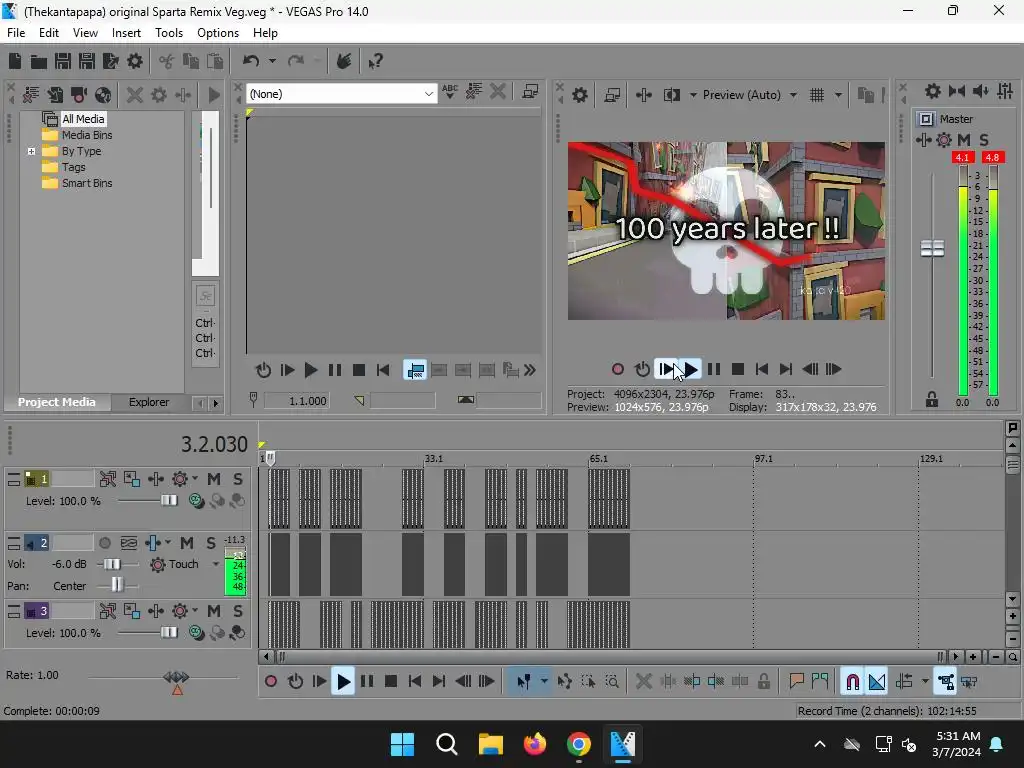Viewport: 1024px width, 768px height.
Task: Open Master FX icon under Master label
Action: (944, 140)
